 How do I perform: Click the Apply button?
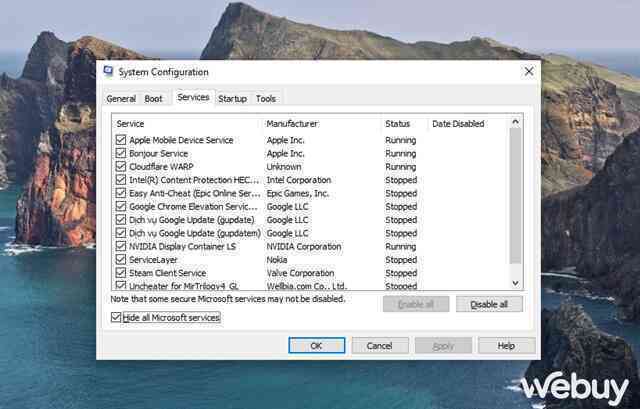(443, 346)
